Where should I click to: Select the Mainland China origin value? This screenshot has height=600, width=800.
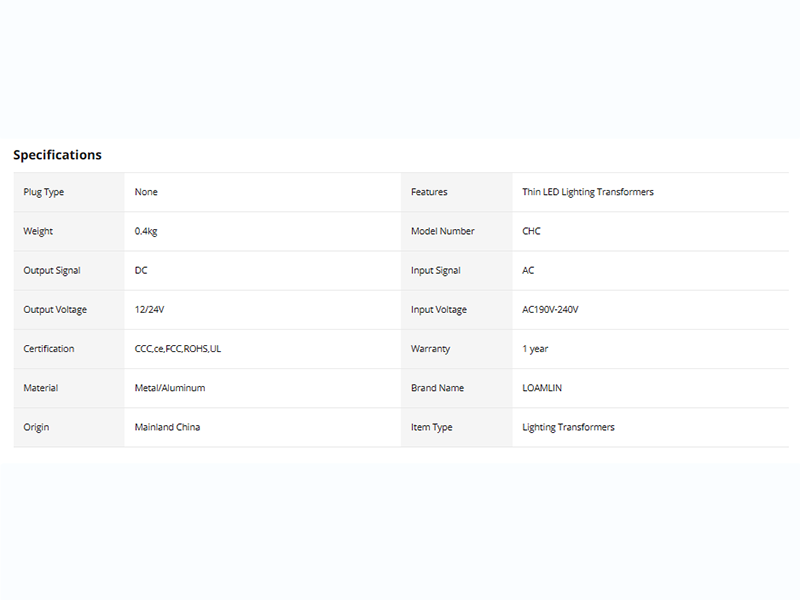coord(167,427)
